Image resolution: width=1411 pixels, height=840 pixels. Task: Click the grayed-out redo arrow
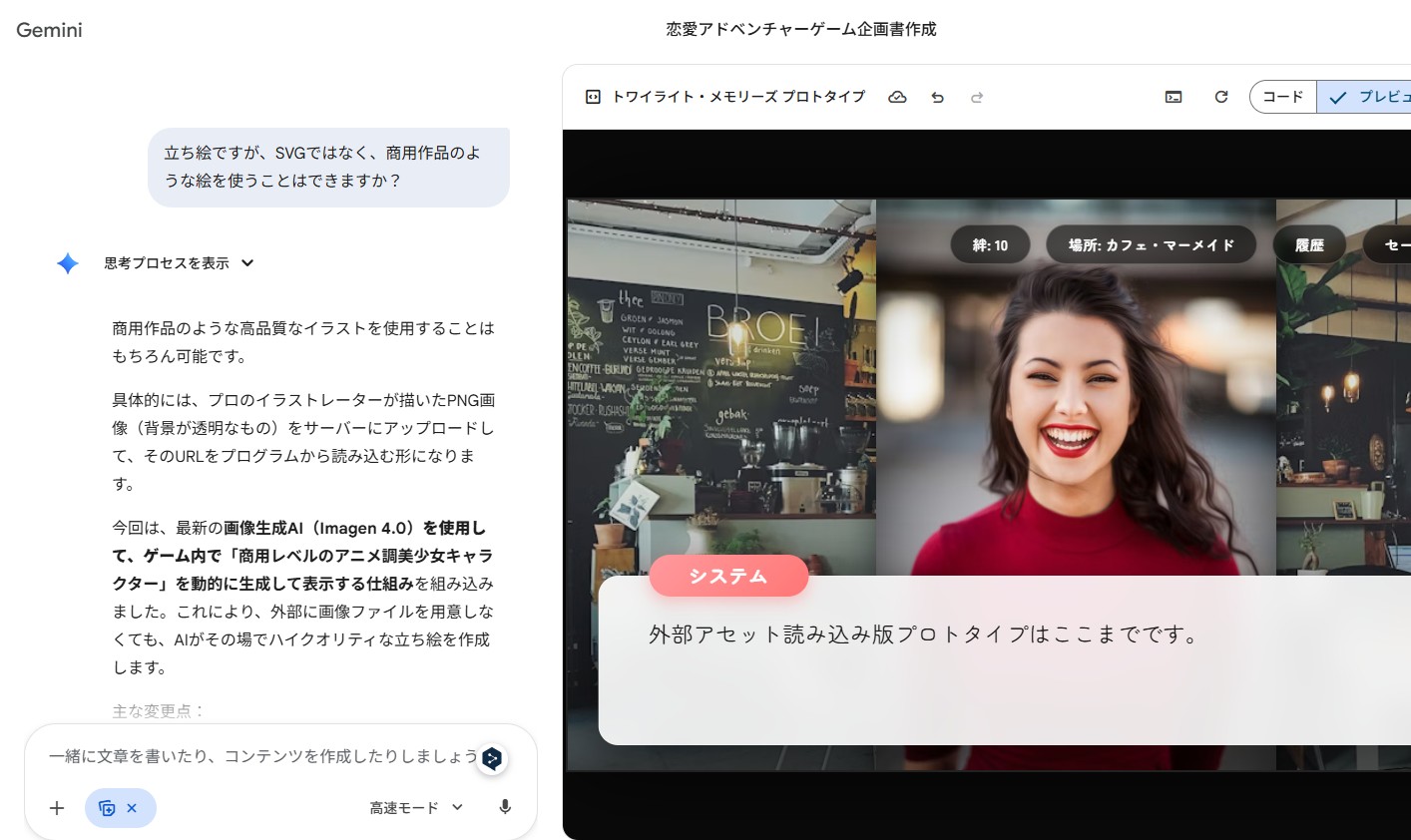coord(977,97)
